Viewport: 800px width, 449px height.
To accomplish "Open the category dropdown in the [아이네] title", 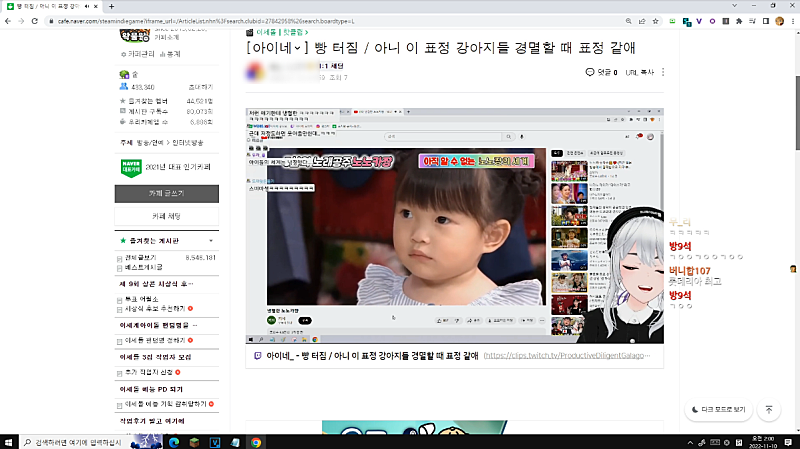I will click(x=297, y=48).
